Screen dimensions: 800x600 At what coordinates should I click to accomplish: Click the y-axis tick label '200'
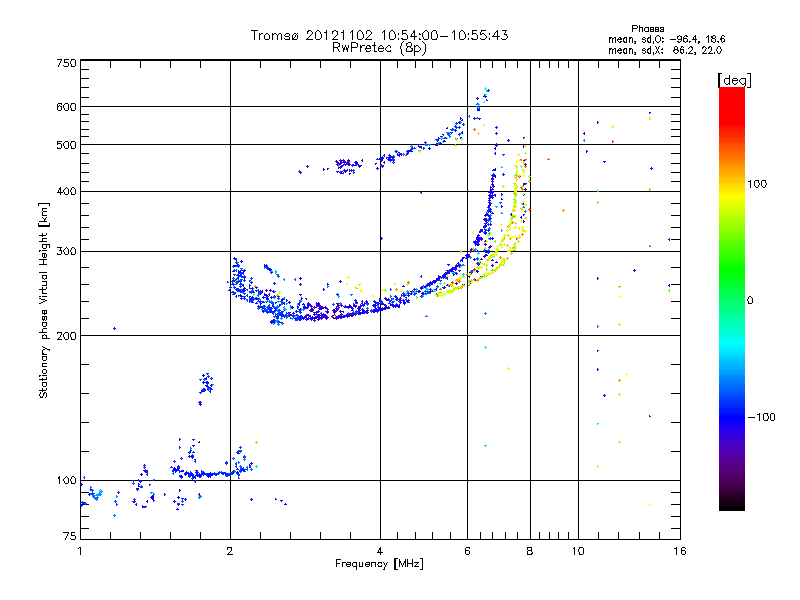[67, 336]
